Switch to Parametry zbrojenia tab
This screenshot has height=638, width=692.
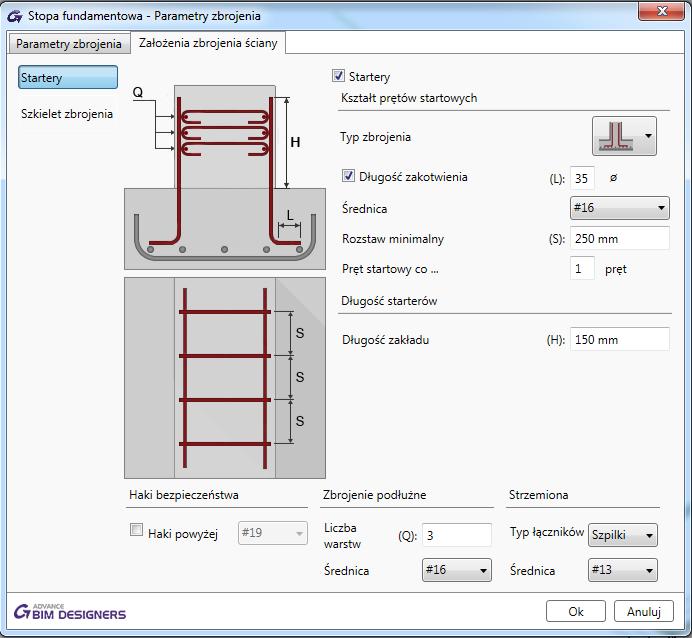(x=69, y=44)
